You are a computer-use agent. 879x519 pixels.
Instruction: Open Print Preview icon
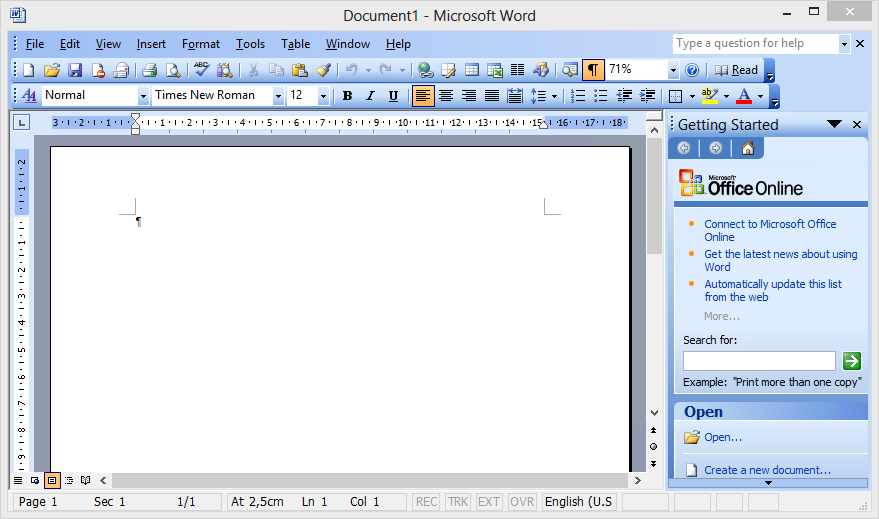(x=173, y=70)
